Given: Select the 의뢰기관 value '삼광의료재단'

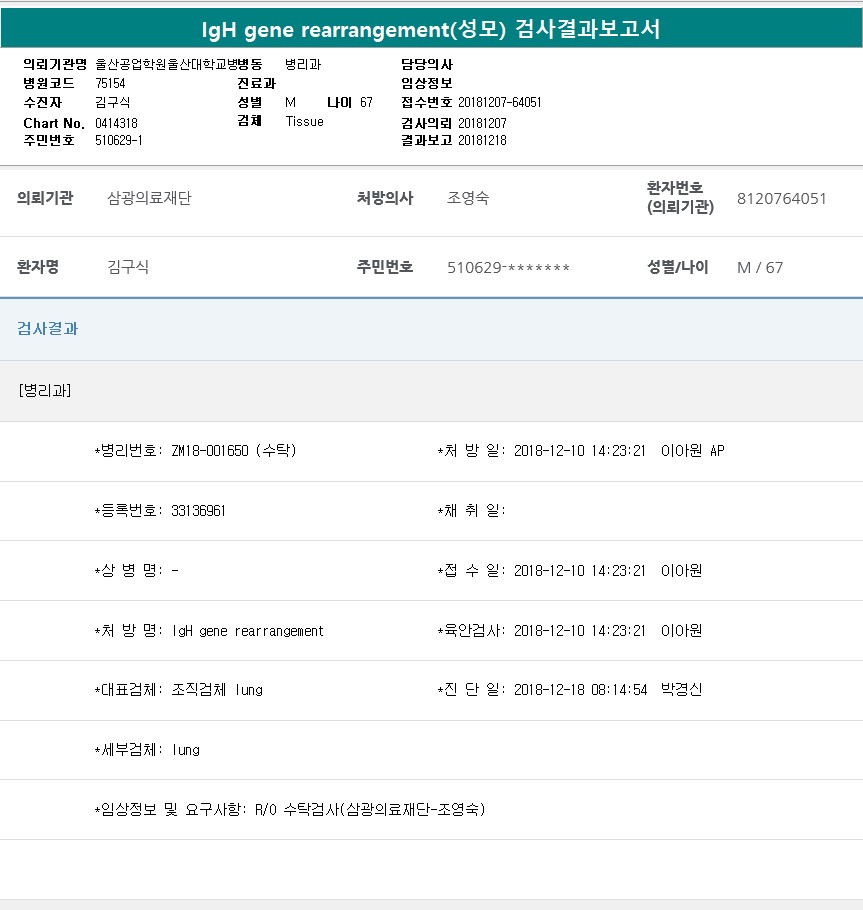Looking at the screenshot, I should 149,198.
